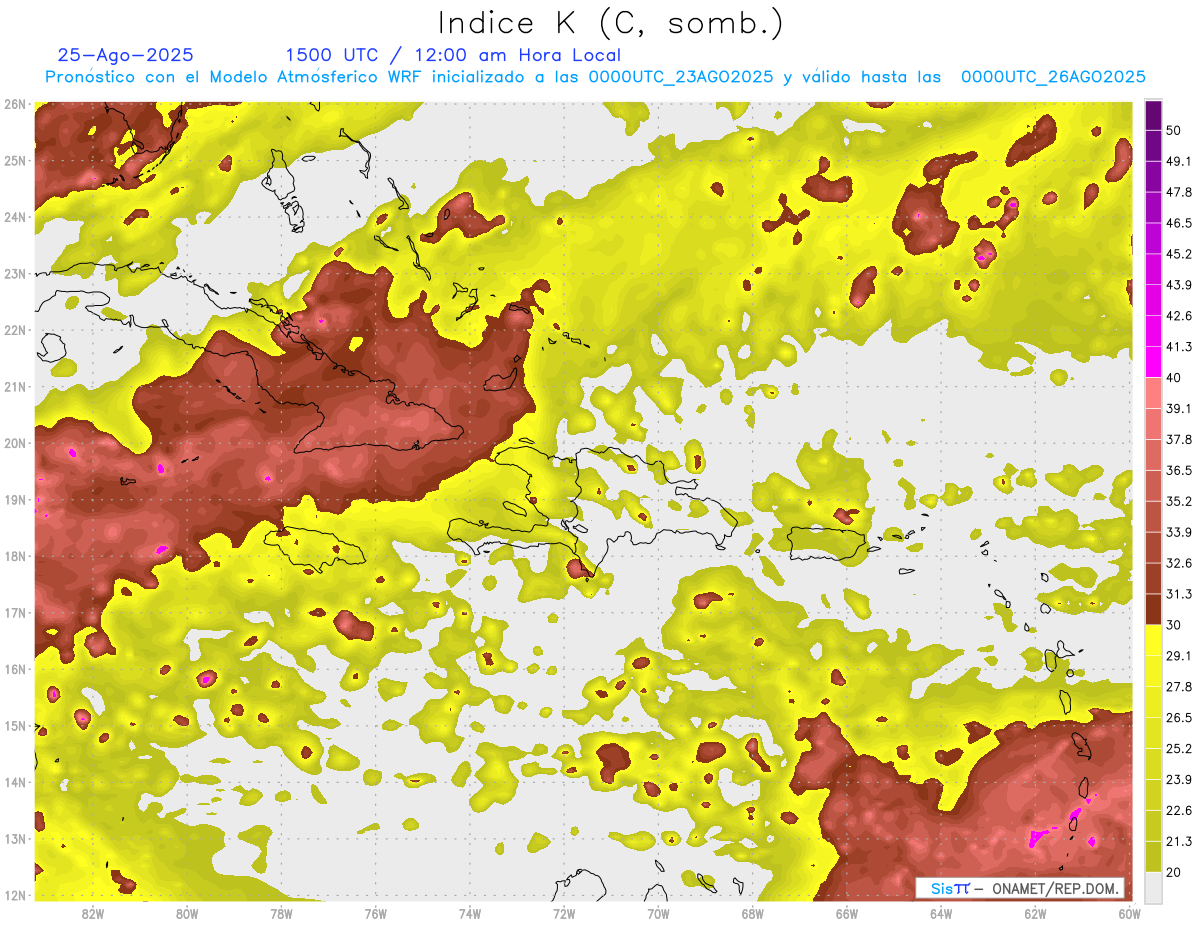Image resolution: width=1200 pixels, height=927 pixels.
Task: Click the colorbar label '22.6'
Action: (x=1179, y=811)
